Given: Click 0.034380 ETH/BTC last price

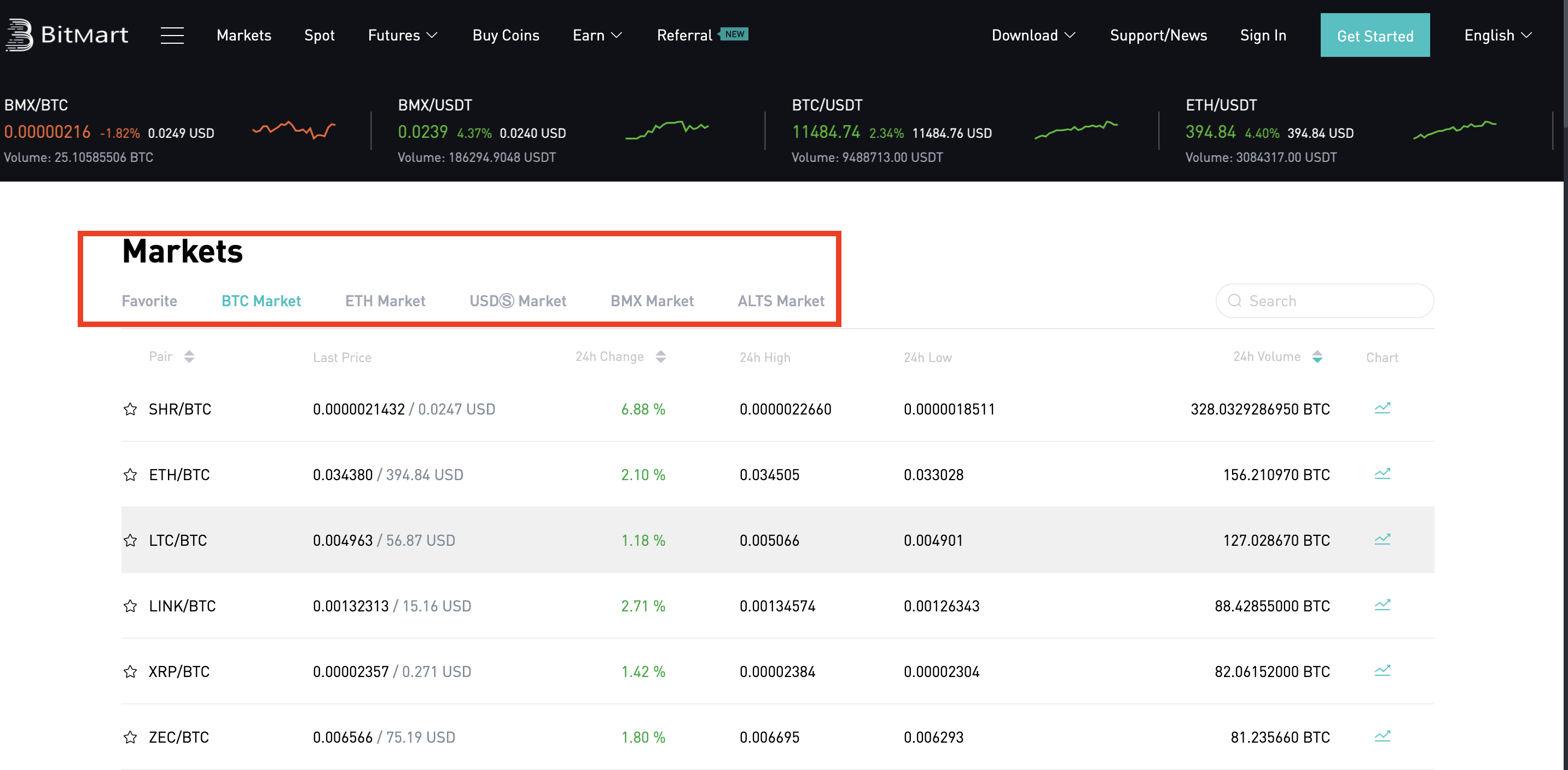Looking at the screenshot, I should [x=342, y=475].
